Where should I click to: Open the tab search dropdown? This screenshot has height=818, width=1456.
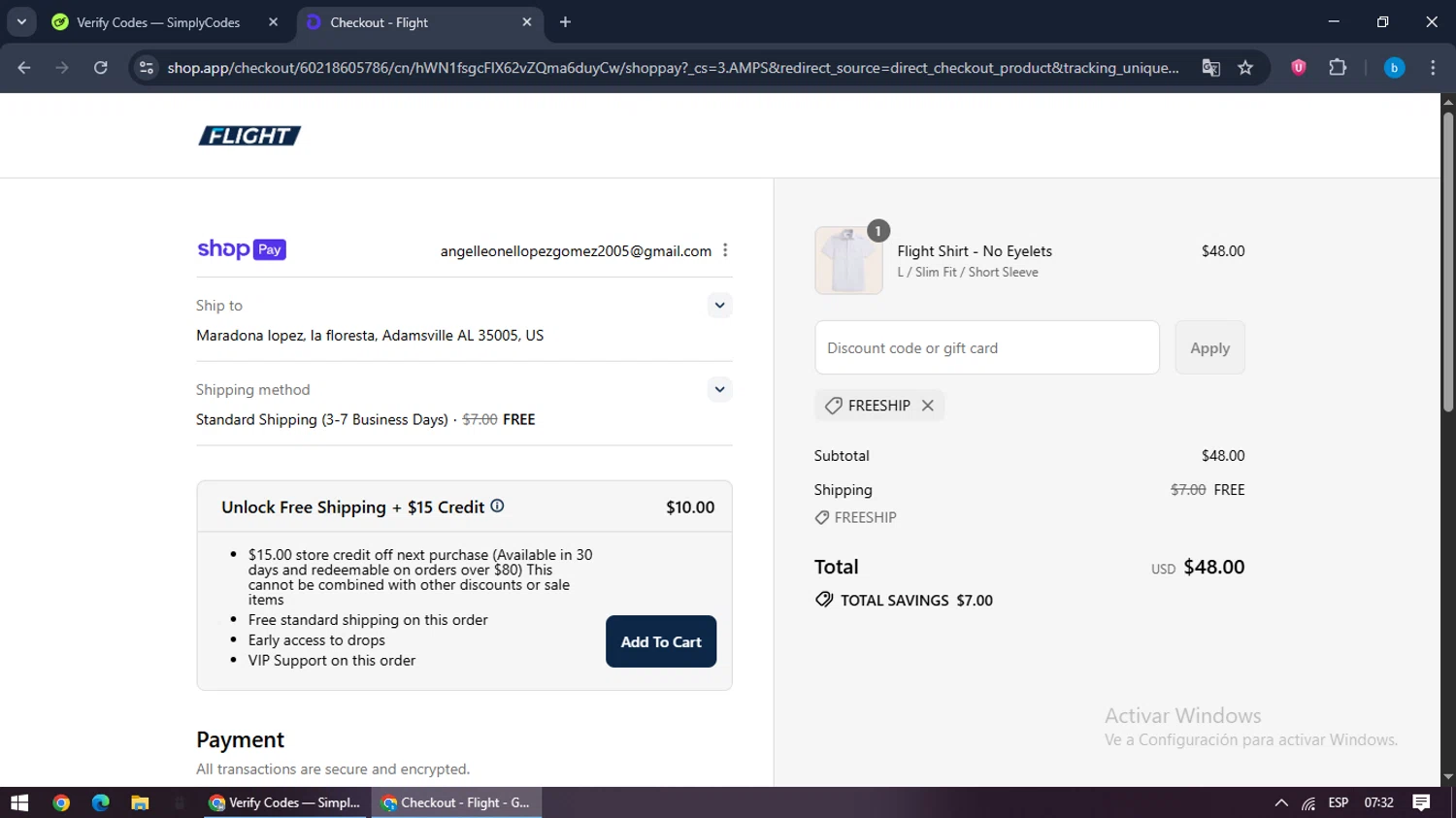(20, 21)
